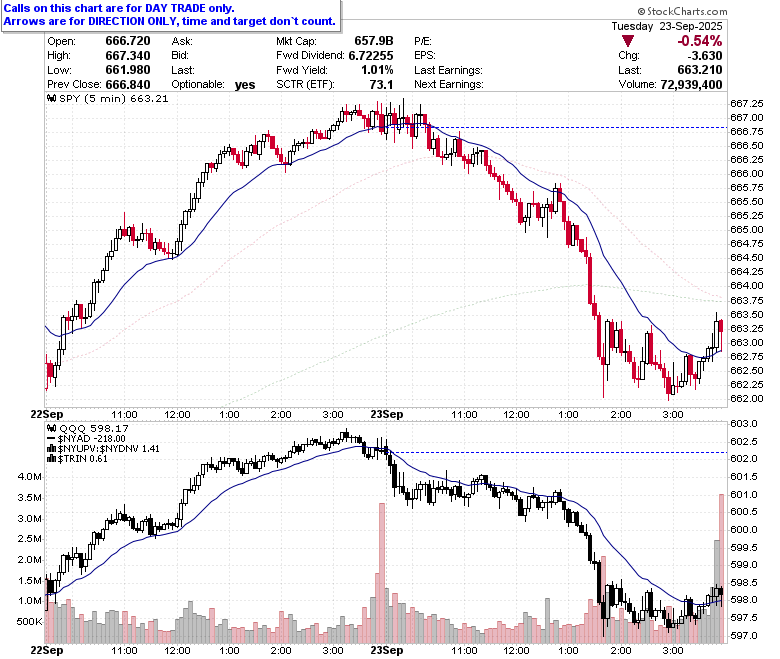Click the $TRIN legend bar icon
Image resolution: width=780 pixels, height=659 pixels.
[51, 459]
